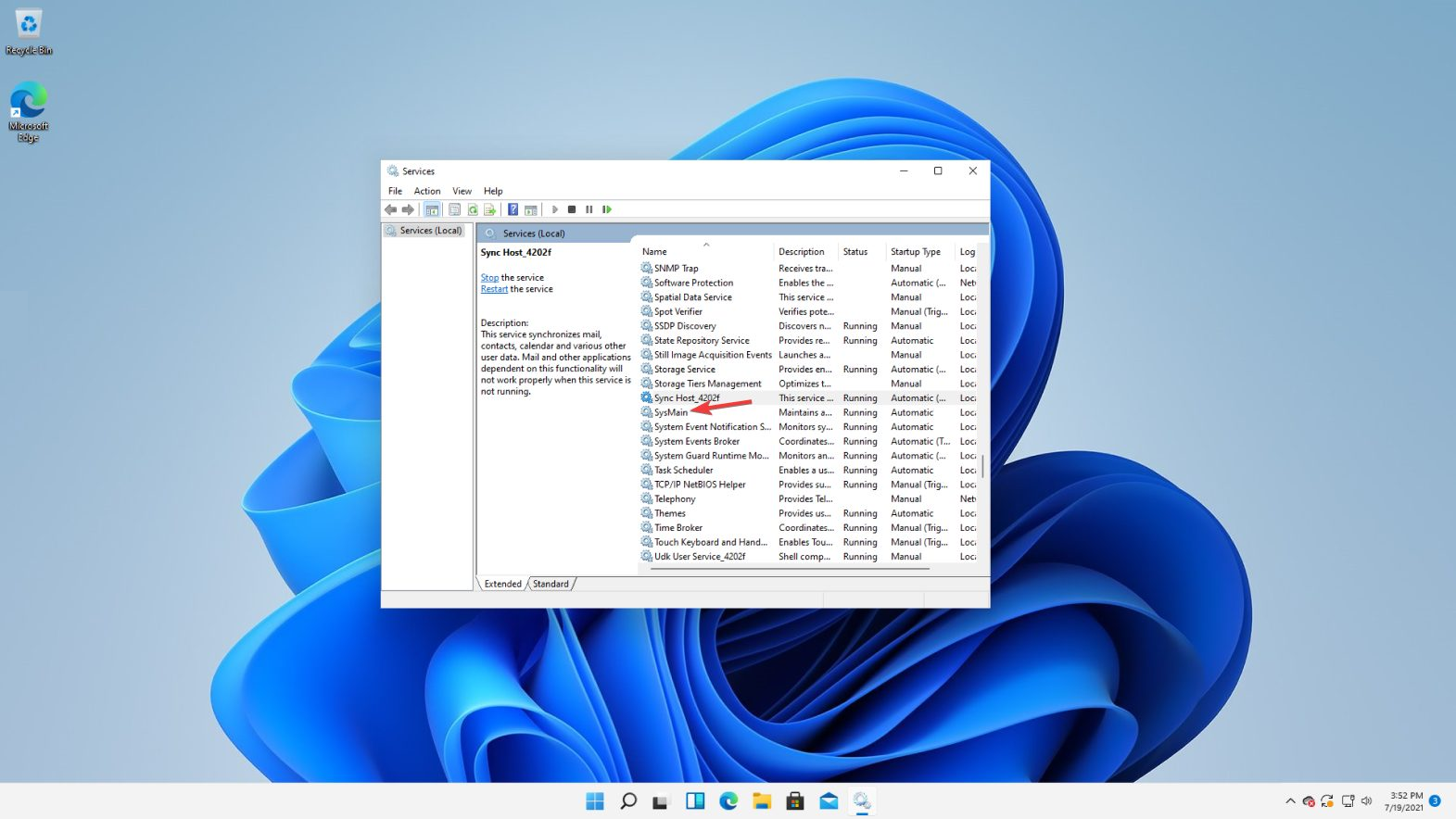Switch to the Standard tab
This screenshot has height=819, width=1456.
coord(551,584)
